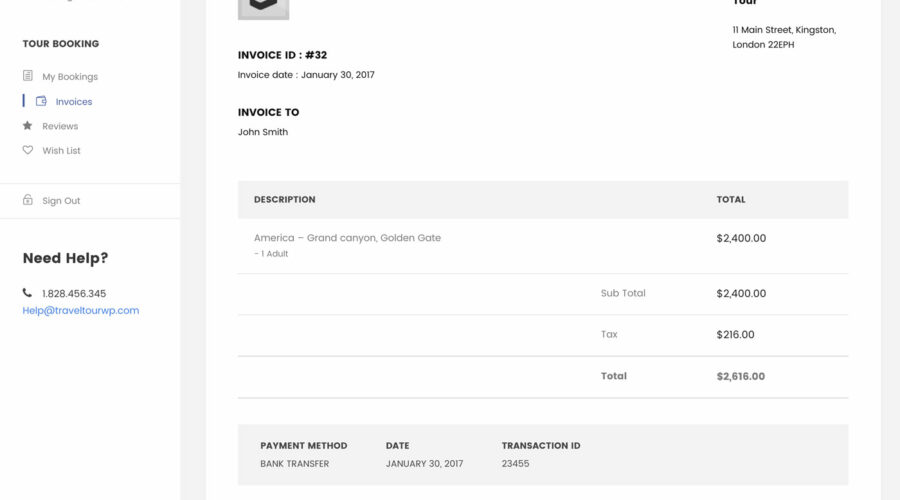Go to the Reviews menu label
This screenshot has height=500, width=900.
click(60, 126)
